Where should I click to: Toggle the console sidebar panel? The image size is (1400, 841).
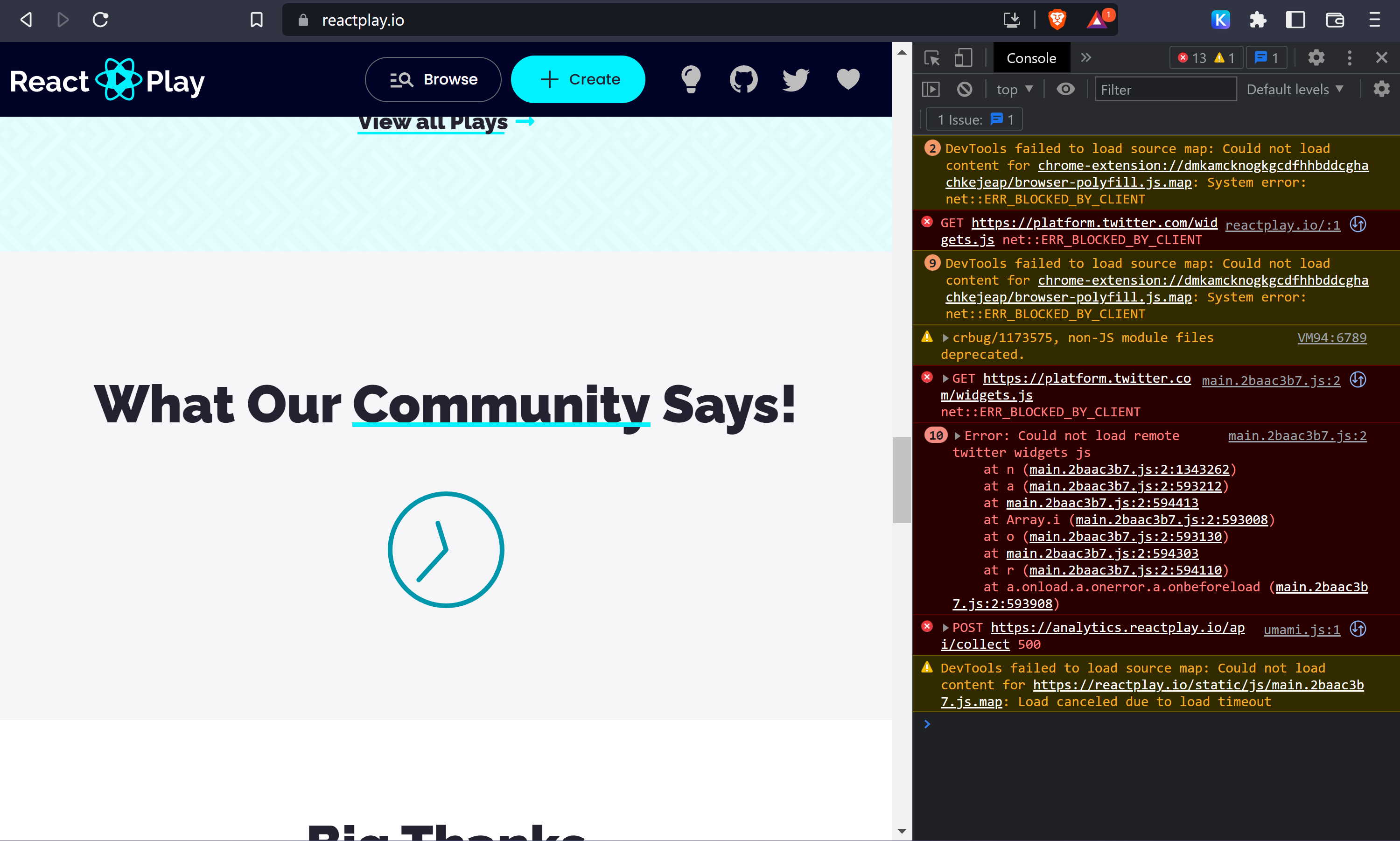click(931, 90)
